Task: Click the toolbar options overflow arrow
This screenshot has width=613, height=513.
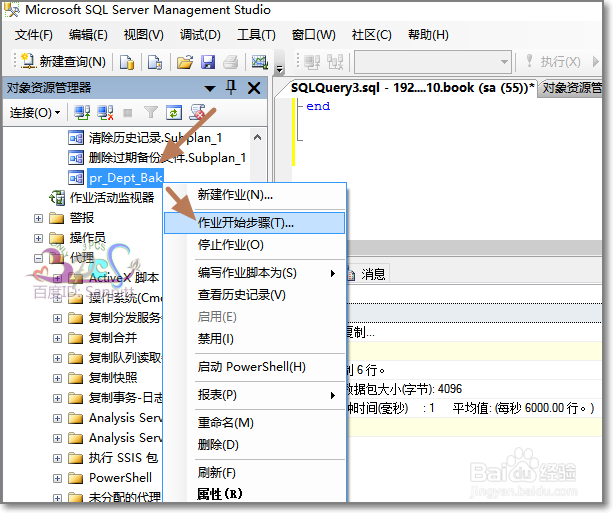Action: [x=280, y=69]
